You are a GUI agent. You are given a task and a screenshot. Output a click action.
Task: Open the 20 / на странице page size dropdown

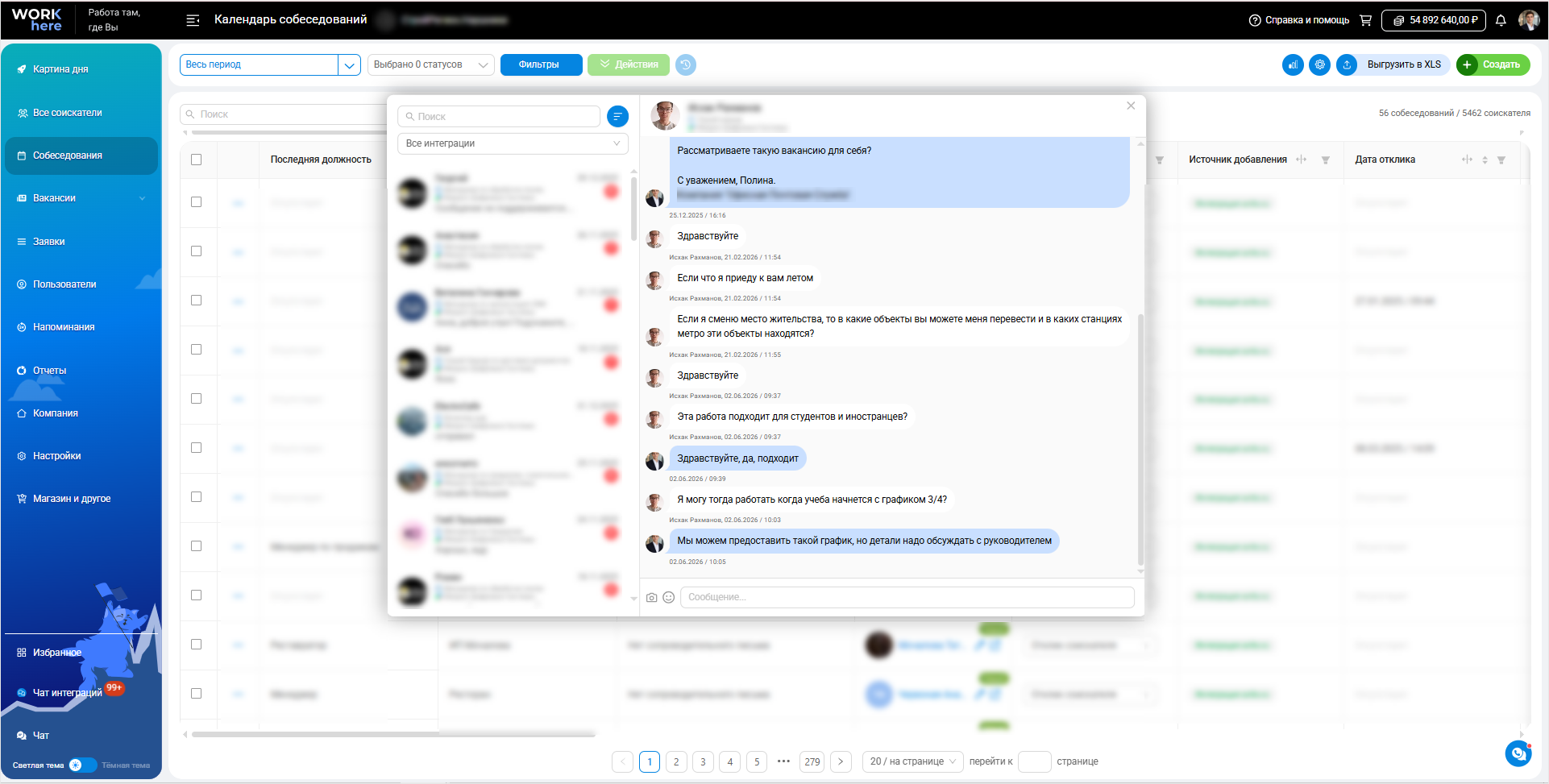[912, 761]
